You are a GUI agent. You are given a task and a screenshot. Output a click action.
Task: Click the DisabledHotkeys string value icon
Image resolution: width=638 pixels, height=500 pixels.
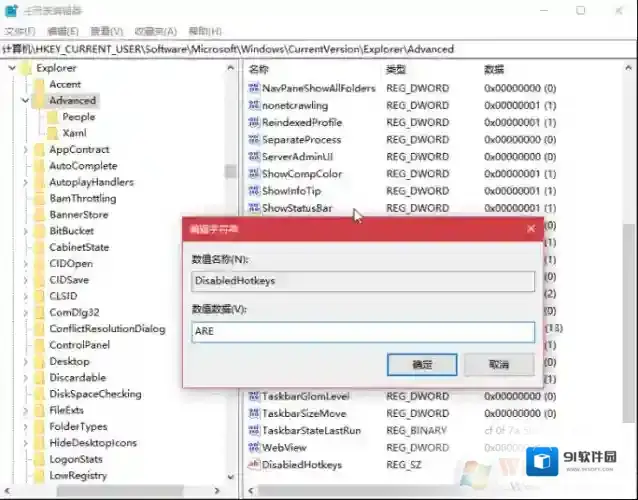point(253,465)
